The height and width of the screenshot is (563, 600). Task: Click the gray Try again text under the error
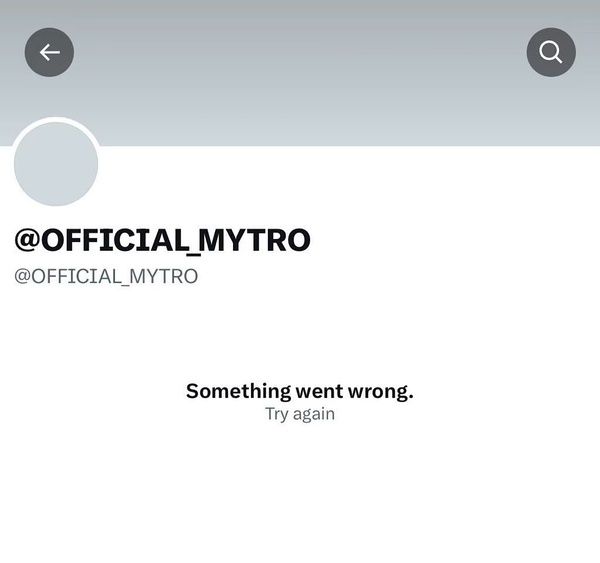(300, 414)
